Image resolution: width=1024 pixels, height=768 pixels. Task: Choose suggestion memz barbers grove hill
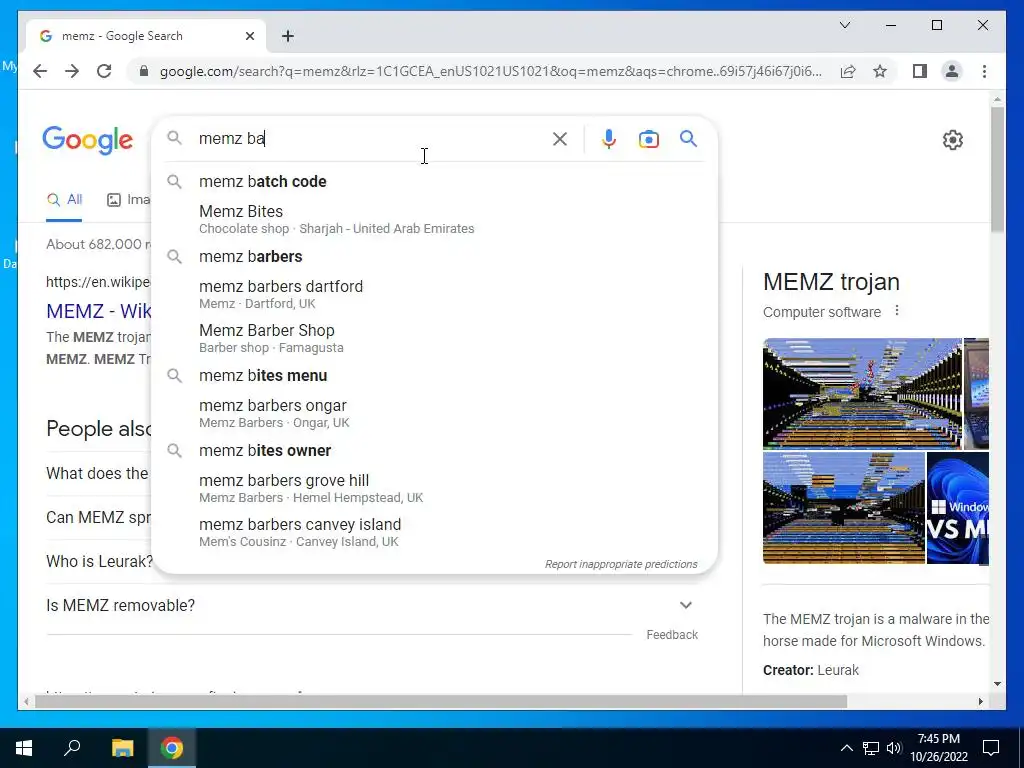click(434, 488)
